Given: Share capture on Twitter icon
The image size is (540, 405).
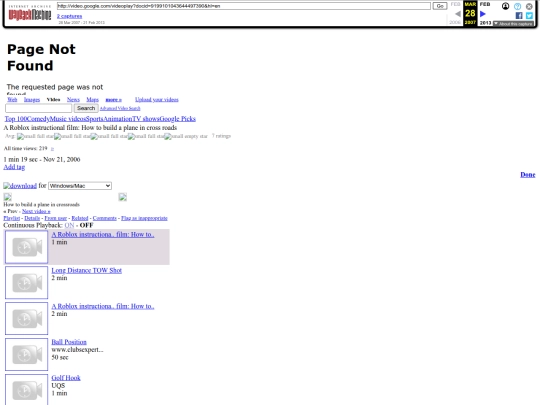Looking at the screenshot, I should click(x=529, y=15).
